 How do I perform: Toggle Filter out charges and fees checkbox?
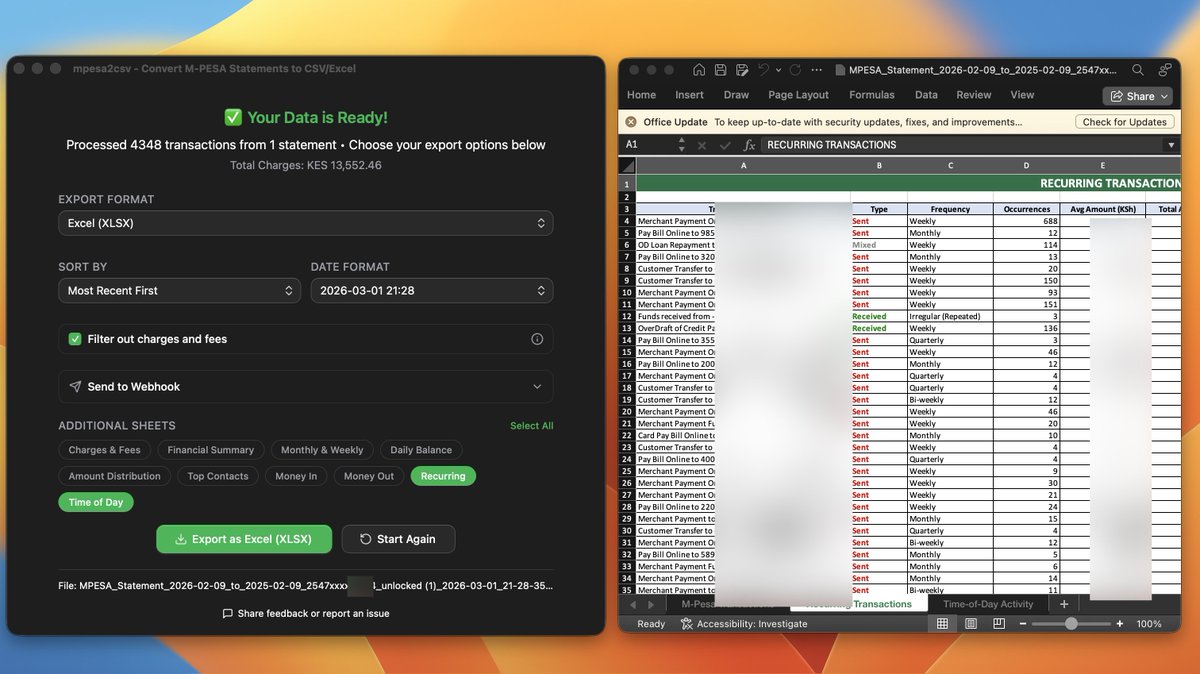click(75, 339)
